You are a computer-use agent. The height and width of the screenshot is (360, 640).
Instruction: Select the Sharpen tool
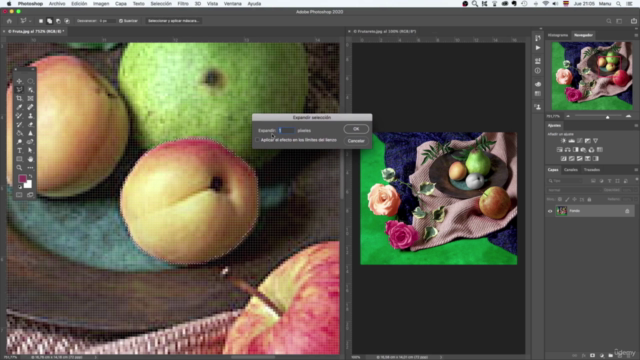30,133
